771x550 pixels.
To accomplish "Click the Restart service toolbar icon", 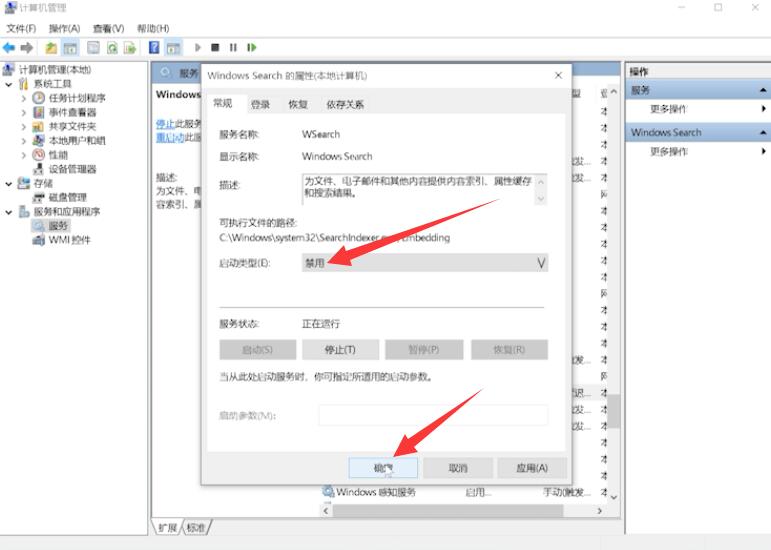I will click(252, 48).
